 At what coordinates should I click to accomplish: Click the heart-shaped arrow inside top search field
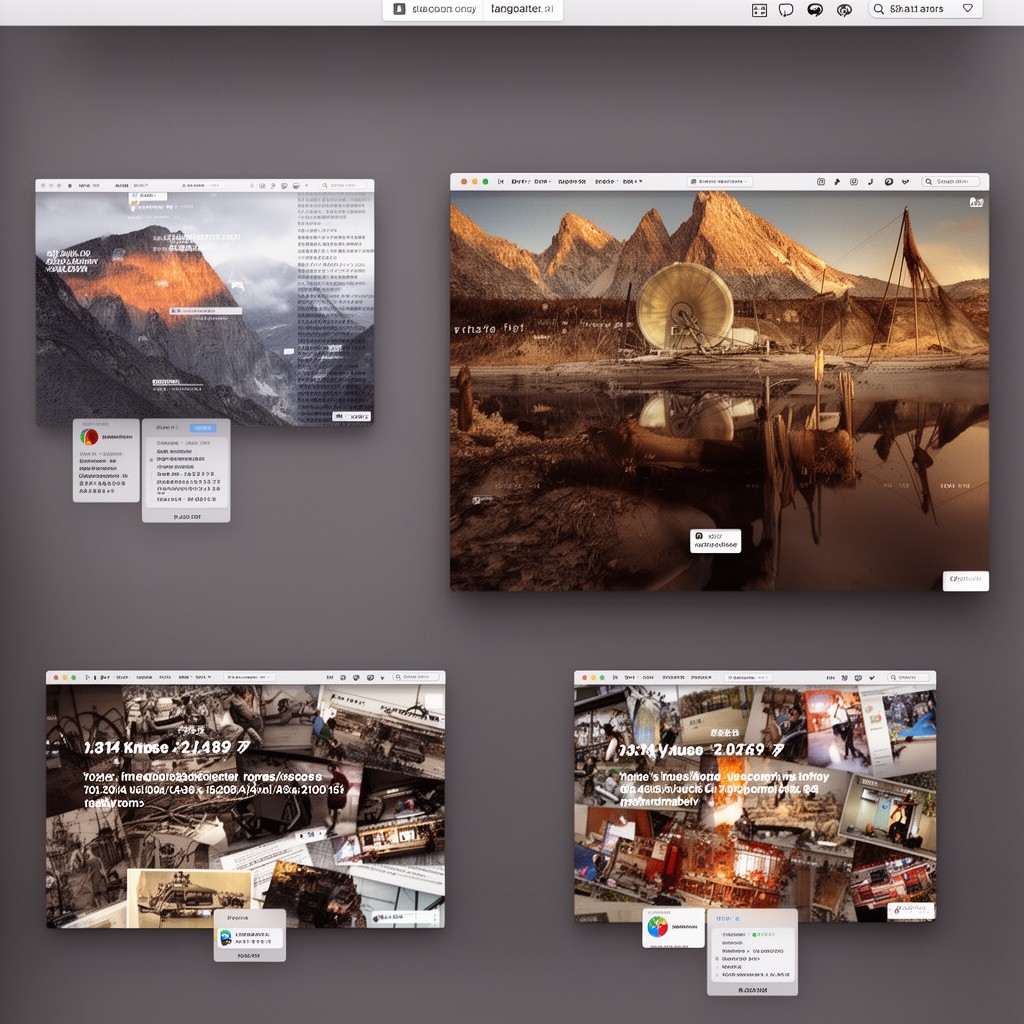tap(968, 8)
